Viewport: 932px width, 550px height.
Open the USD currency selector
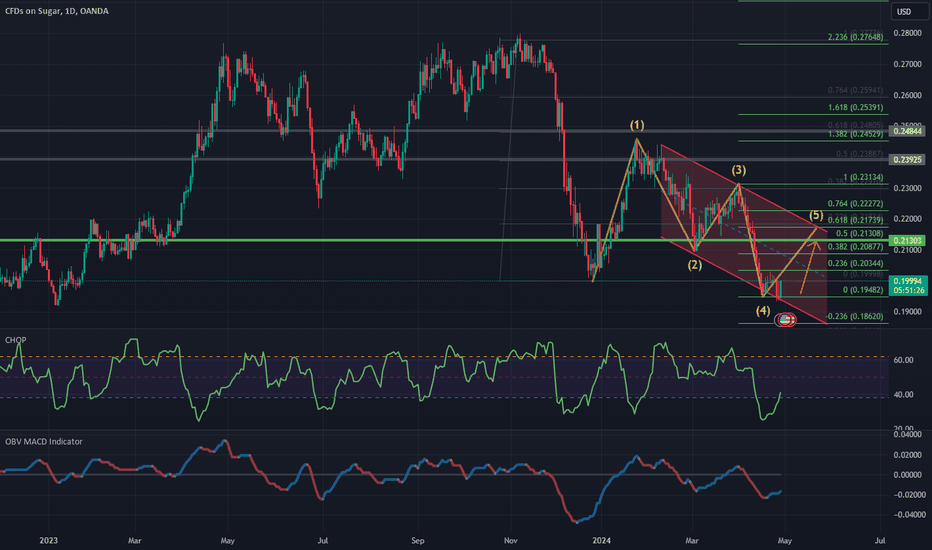908,11
